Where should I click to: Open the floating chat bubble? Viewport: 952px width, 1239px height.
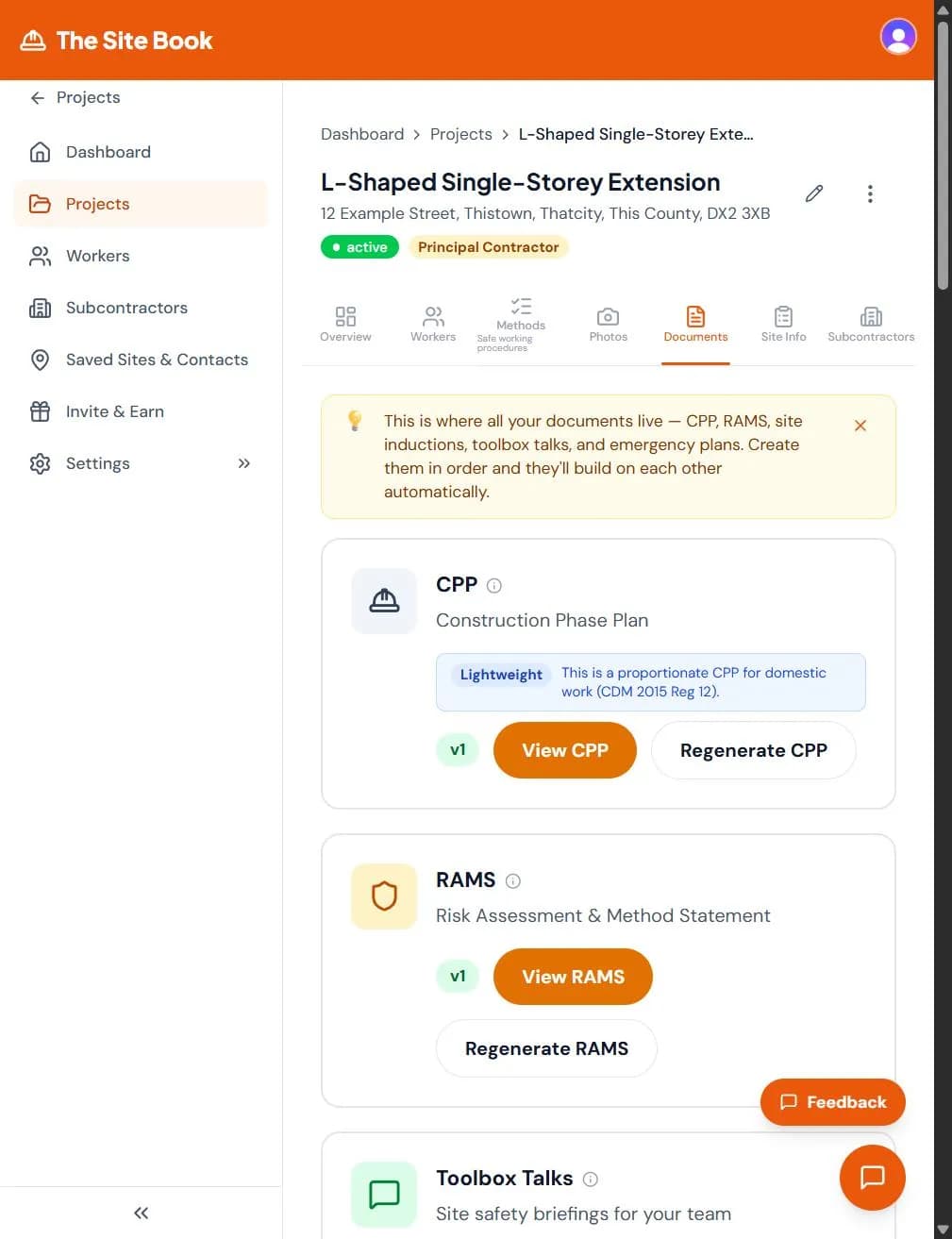click(x=871, y=1177)
